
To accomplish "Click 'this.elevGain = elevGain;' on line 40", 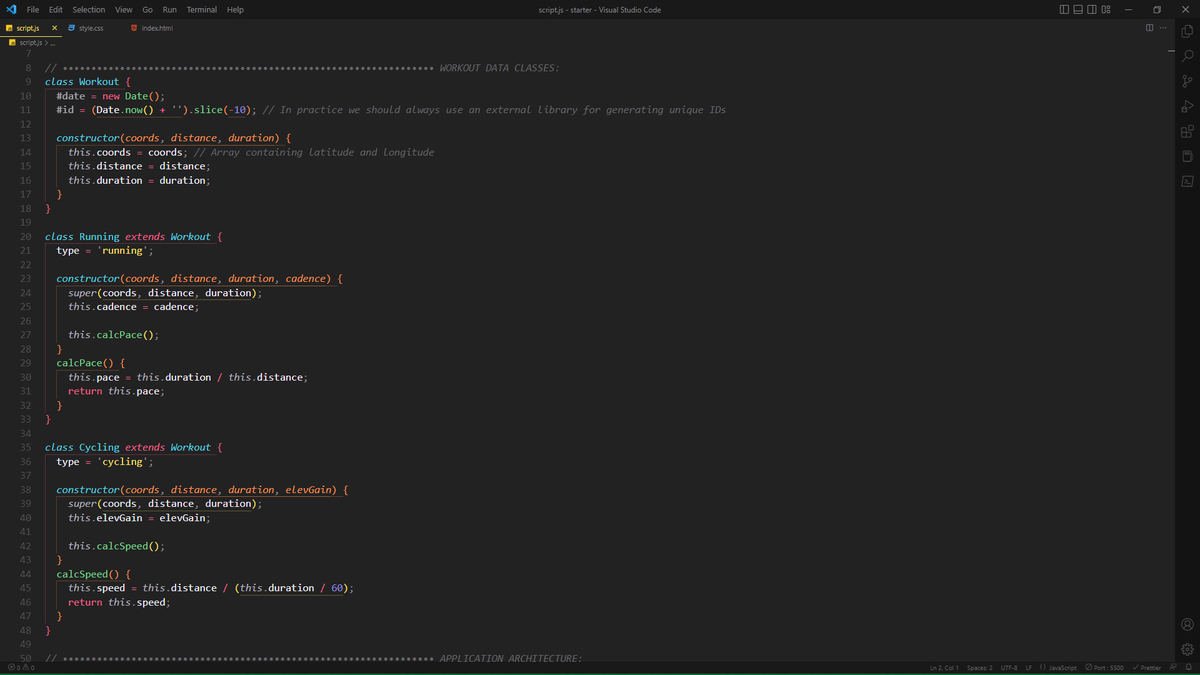I will 139,518.
